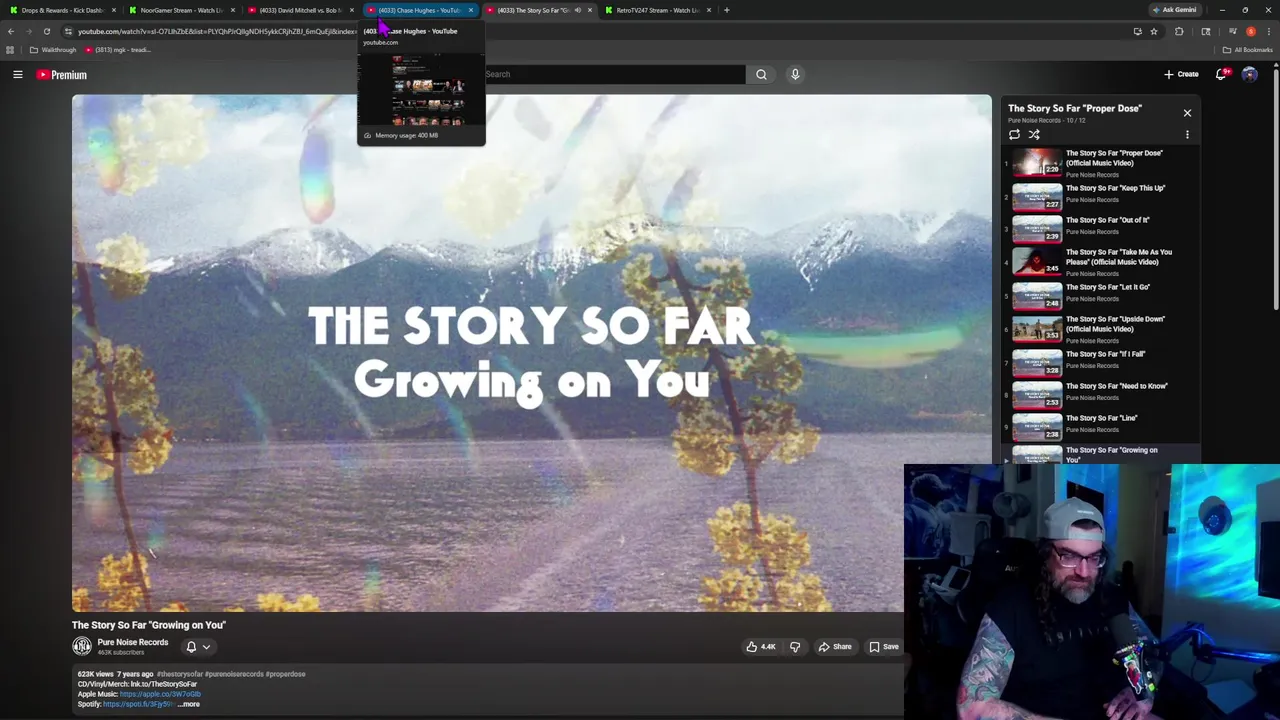
Task: Open playlist three-dot options menu
Action: pos(1187,134)
